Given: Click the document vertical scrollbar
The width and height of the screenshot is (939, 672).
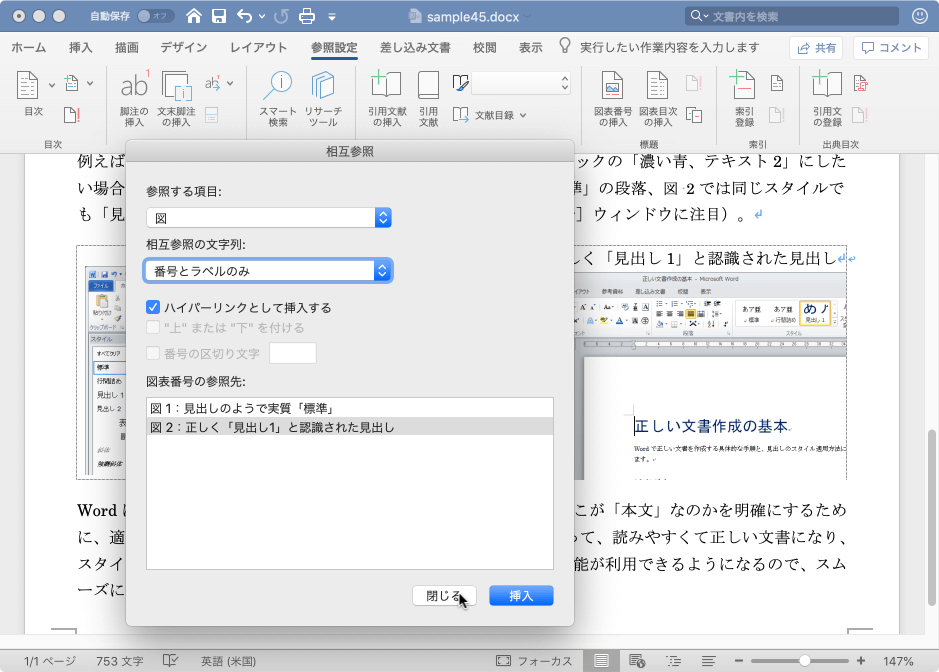Looking at the screenshot, I should point(931,517).
